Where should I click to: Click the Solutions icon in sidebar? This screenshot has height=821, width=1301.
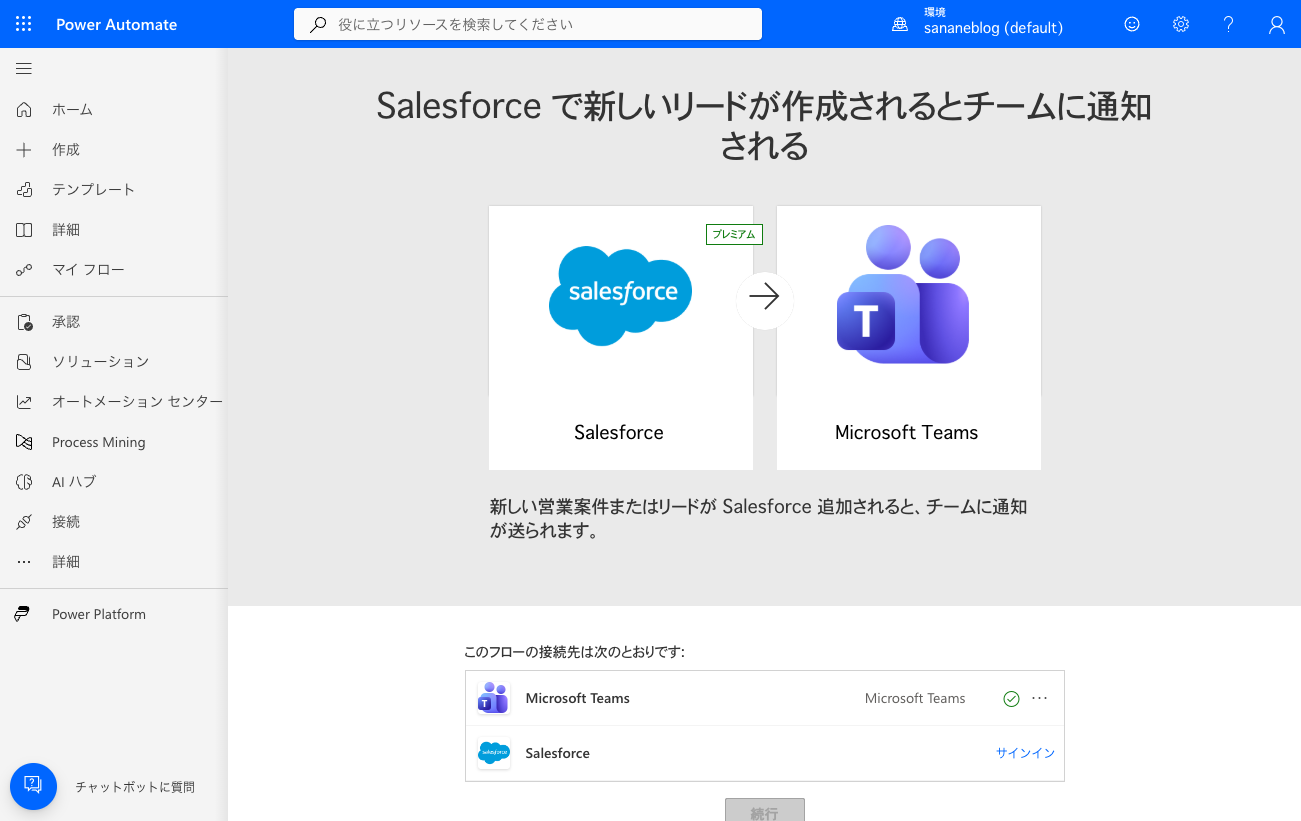point(24,362)
